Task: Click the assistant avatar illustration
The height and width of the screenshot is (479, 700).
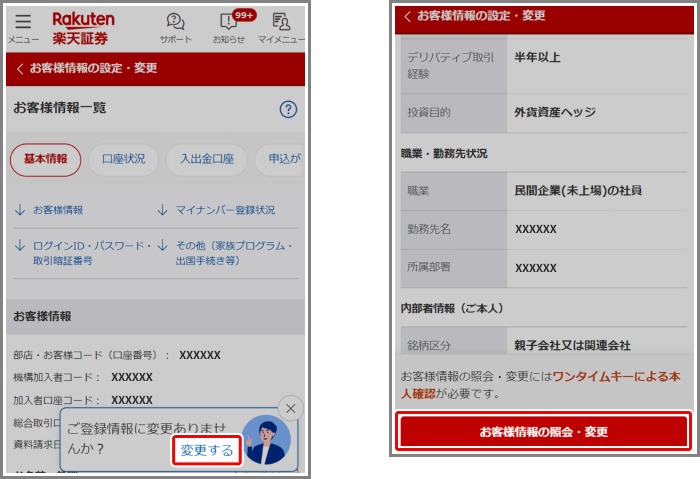Action: pyautogui.click(x=267, y=440)
